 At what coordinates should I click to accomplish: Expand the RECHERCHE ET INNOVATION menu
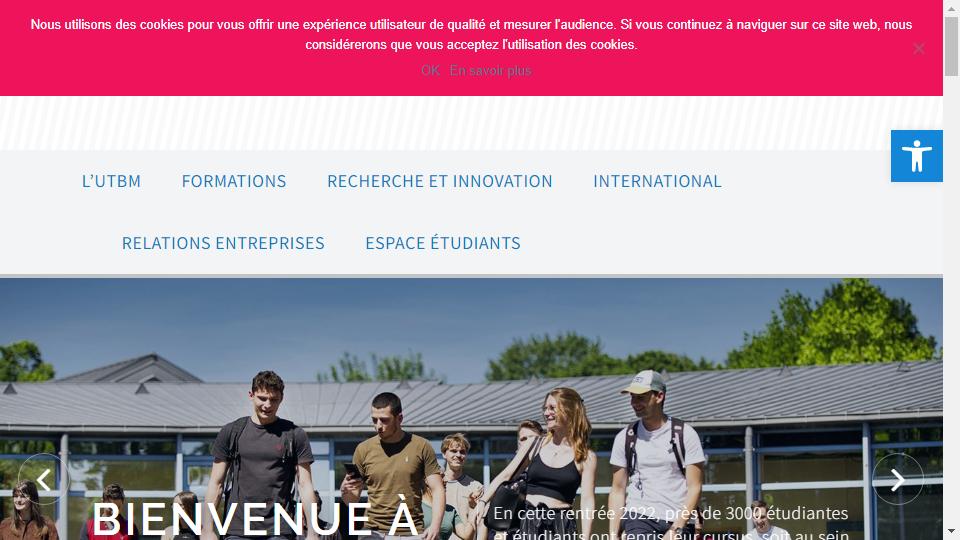[x=440, y=181]
